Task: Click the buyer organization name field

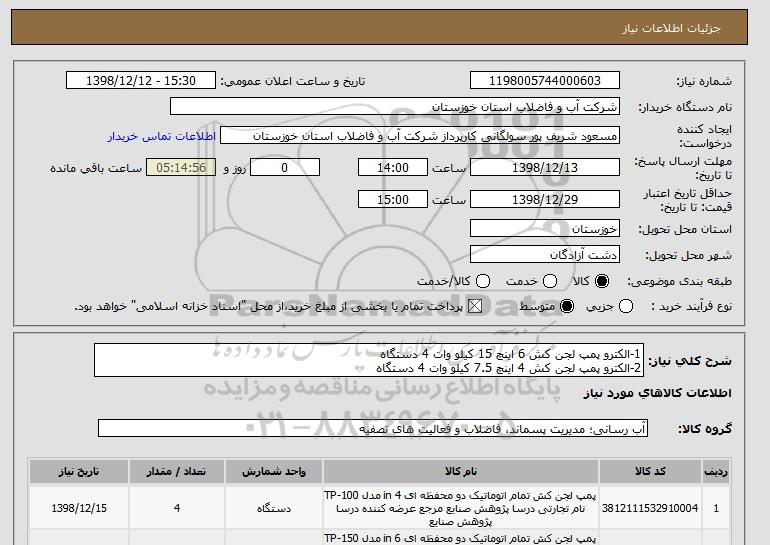Action: coord(395,107)
